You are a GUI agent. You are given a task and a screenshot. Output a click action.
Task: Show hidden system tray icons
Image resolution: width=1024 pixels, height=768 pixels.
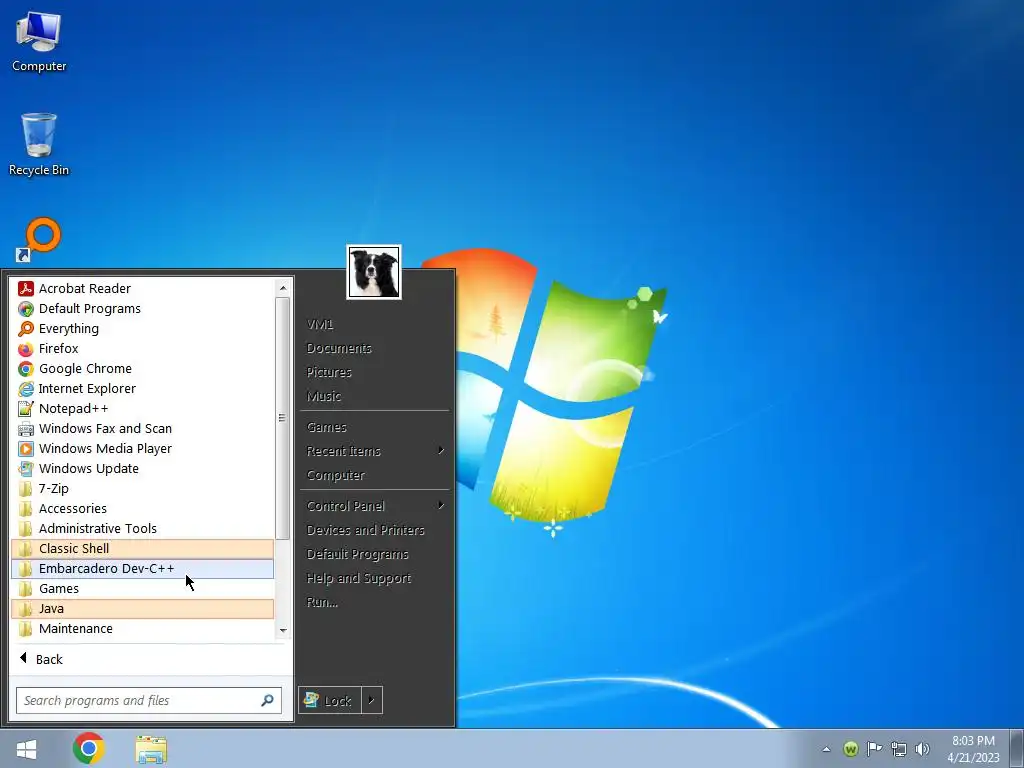[x=826, y=749]
